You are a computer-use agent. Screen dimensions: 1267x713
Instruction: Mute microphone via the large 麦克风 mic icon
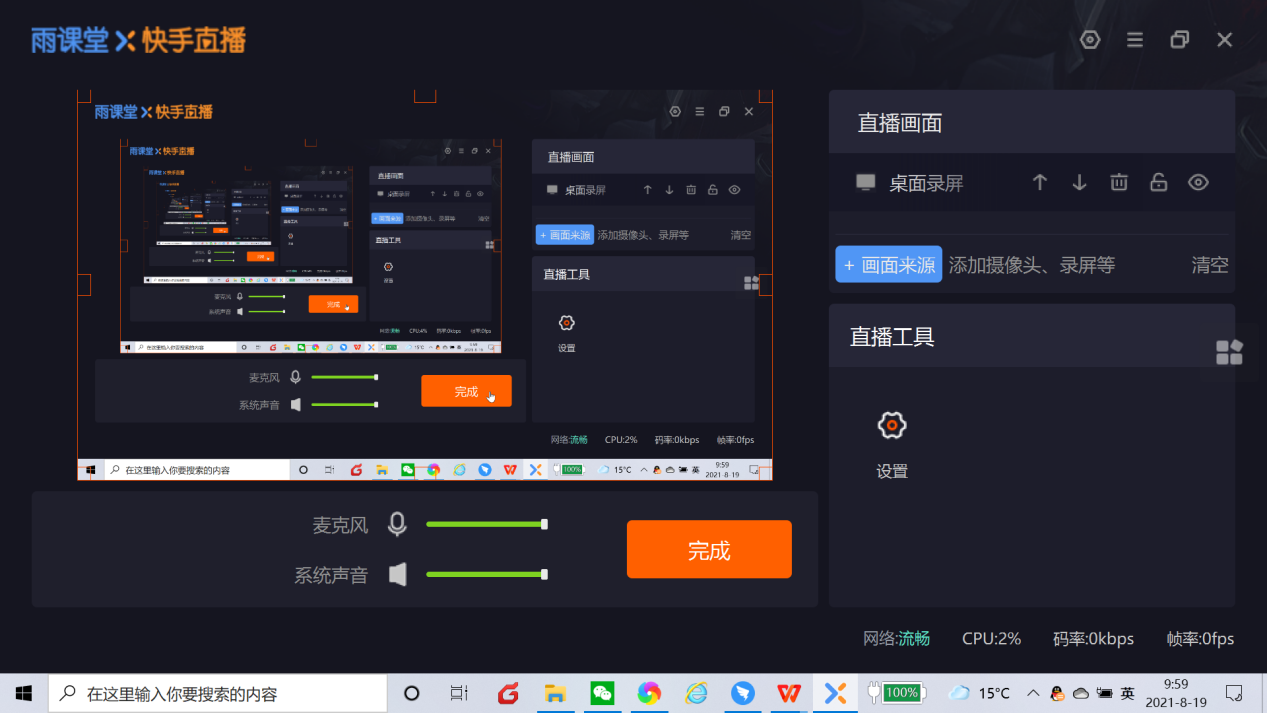(x=397, y=524)
